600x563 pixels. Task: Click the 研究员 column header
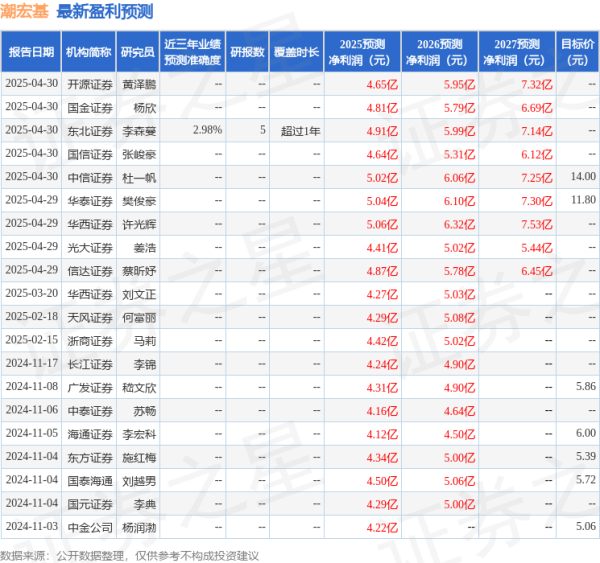click(x=138, y=51)
